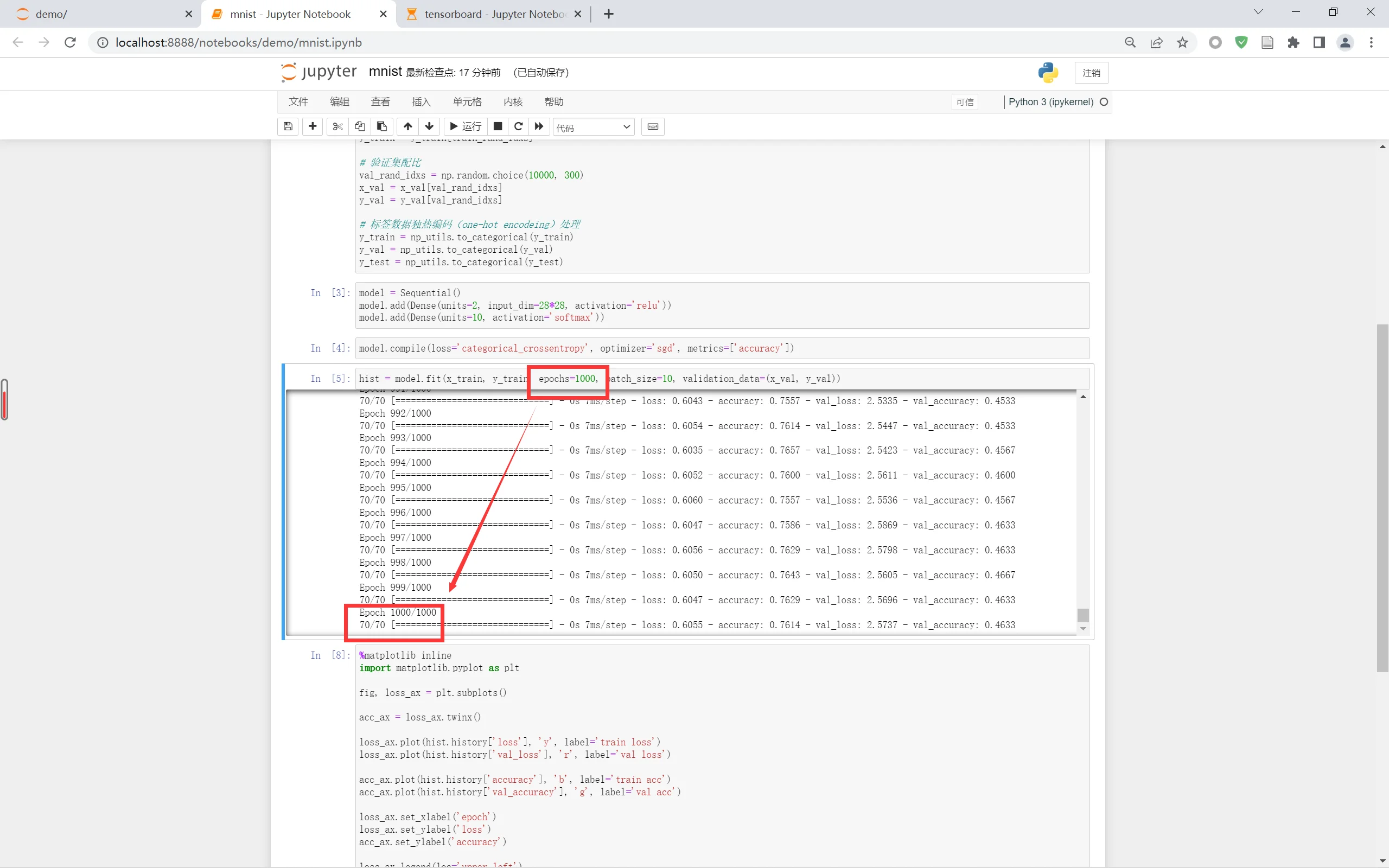Click the 注销 logout button
The height and width of the screenshot is (868, 1389).
tap(1091, 73)
